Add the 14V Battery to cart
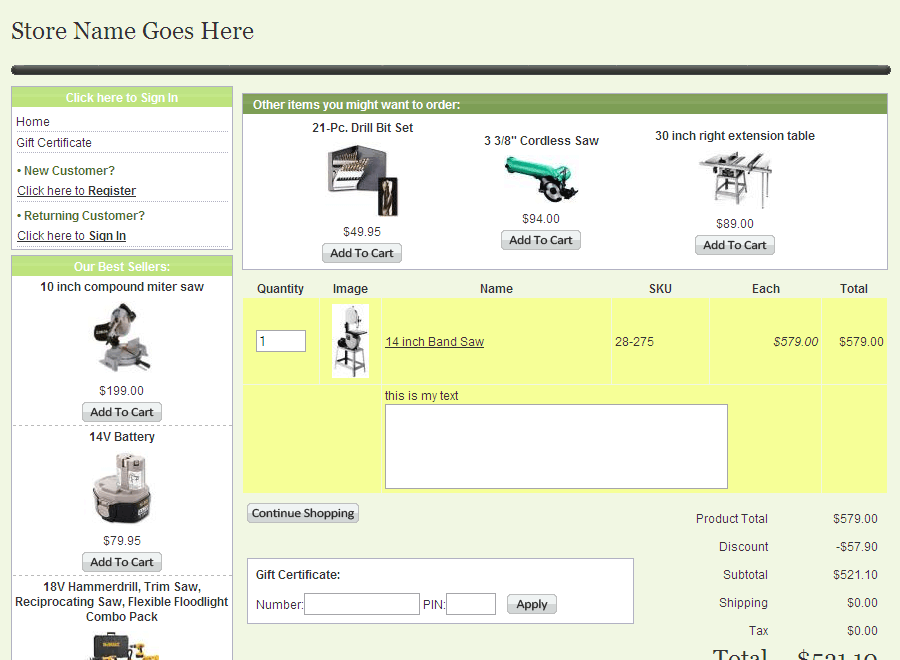 (x=122, y=562)
